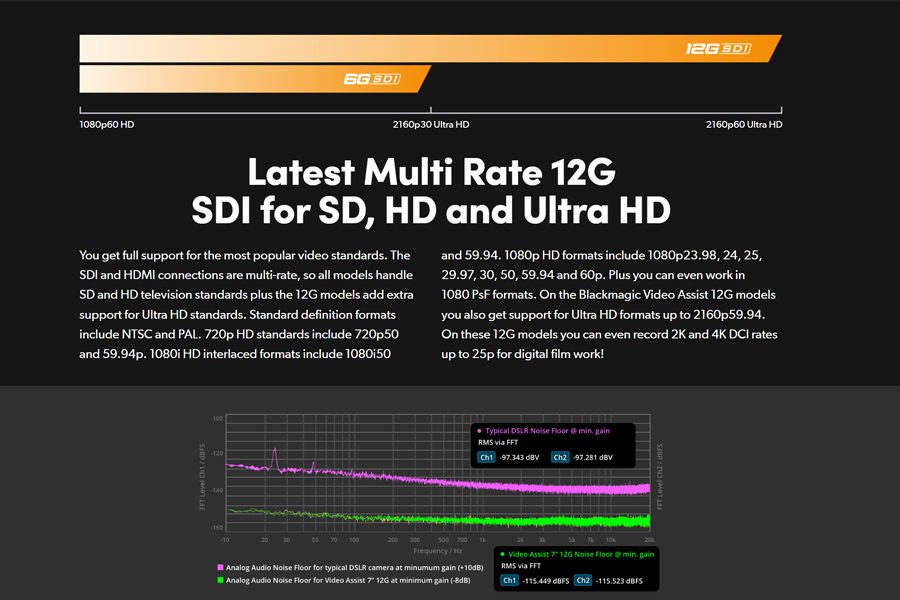Click the '2160p30 Ultra HD' scale label

click(430, 125)
